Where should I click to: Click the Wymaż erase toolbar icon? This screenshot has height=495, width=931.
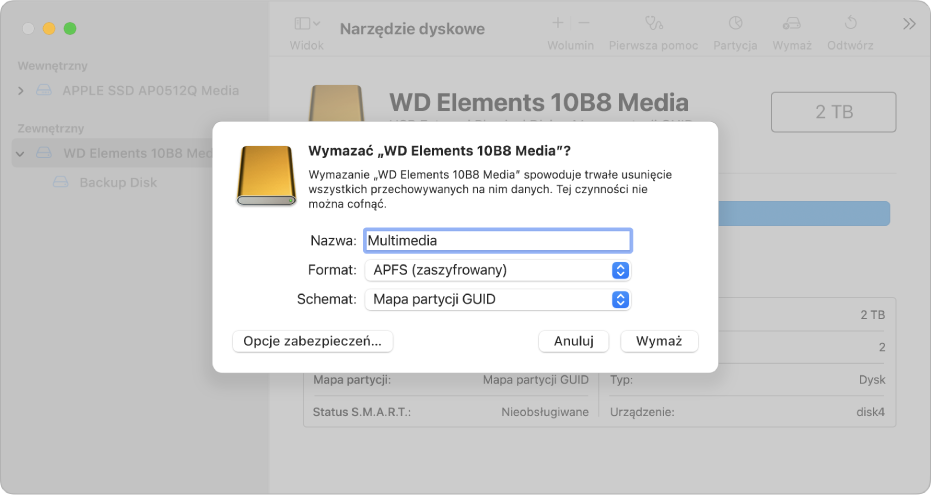point(791,23)
